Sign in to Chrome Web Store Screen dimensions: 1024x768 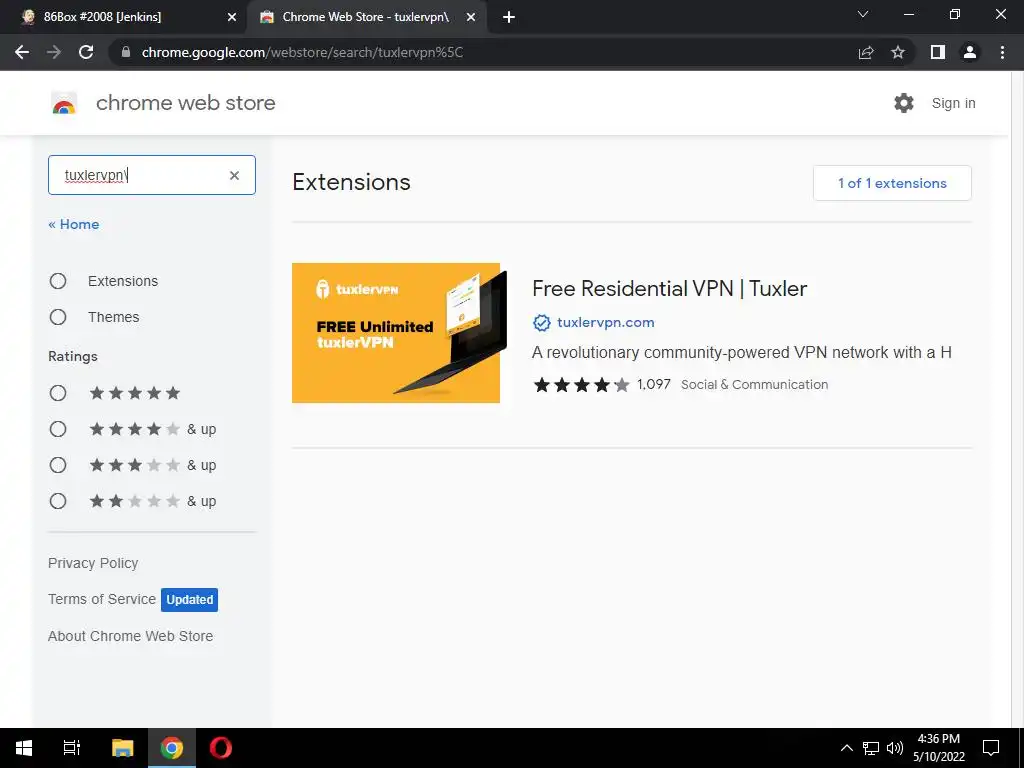[953, 103]
